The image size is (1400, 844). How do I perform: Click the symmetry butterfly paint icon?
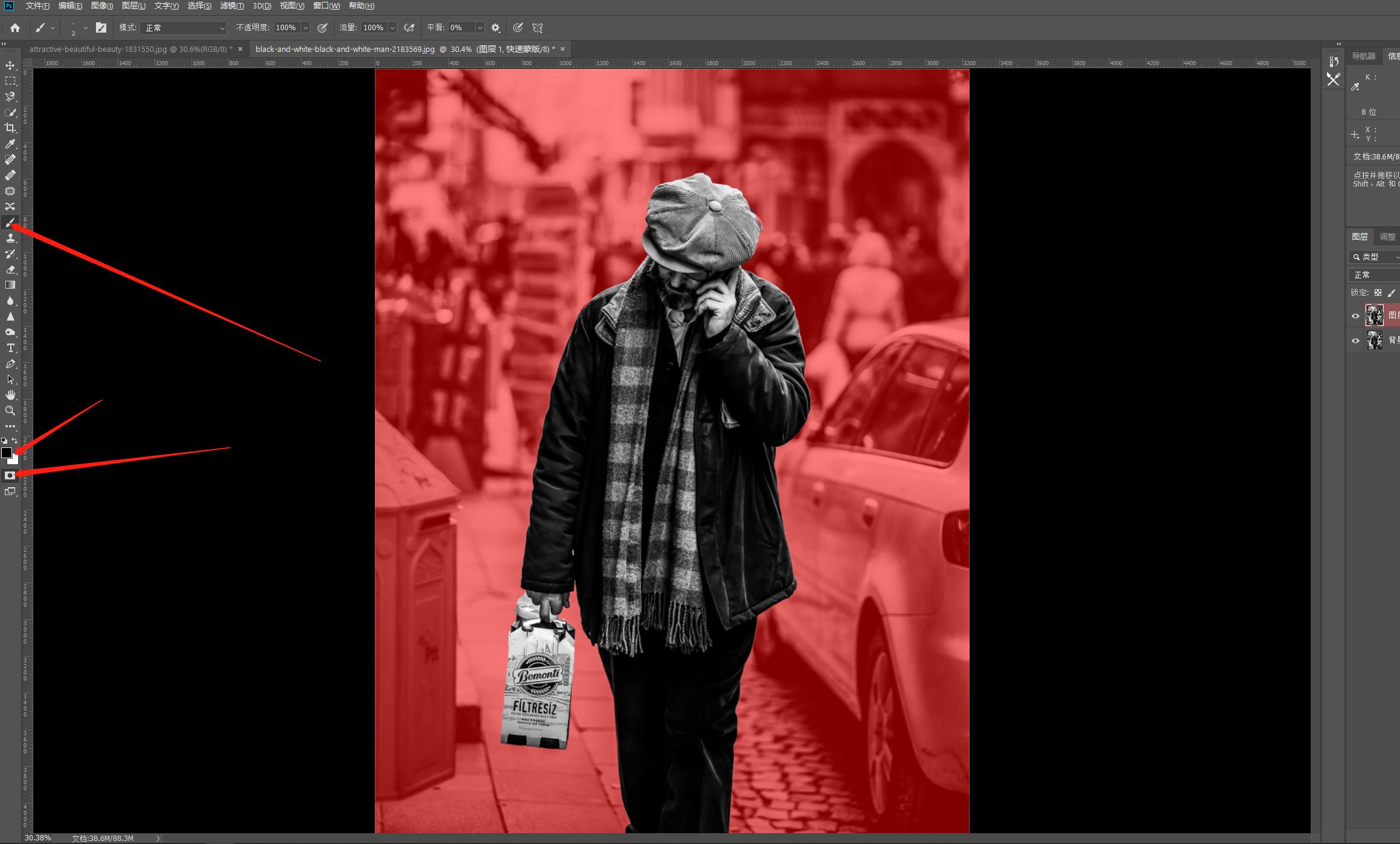537,28
